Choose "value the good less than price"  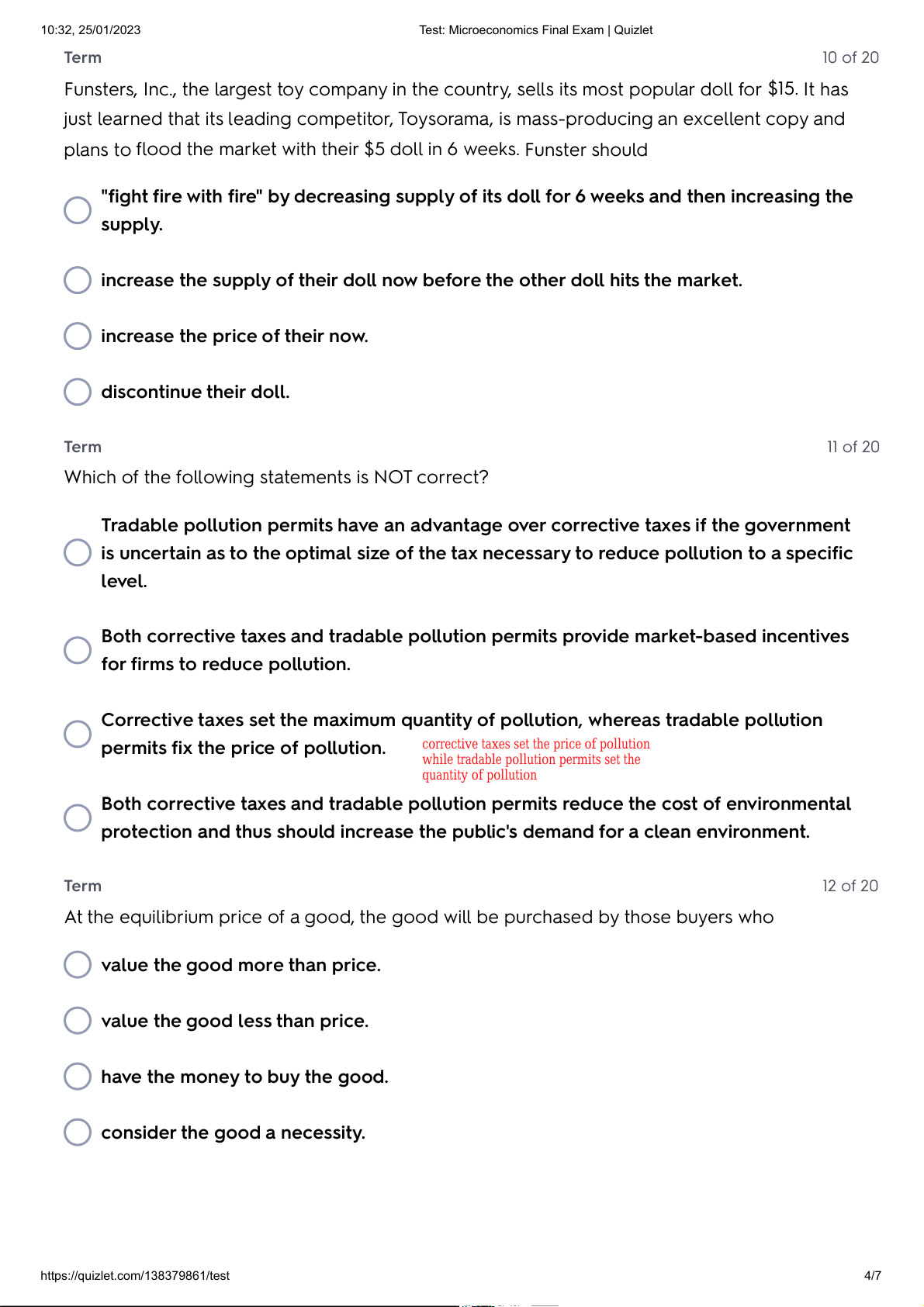[x=78, y=1021]
